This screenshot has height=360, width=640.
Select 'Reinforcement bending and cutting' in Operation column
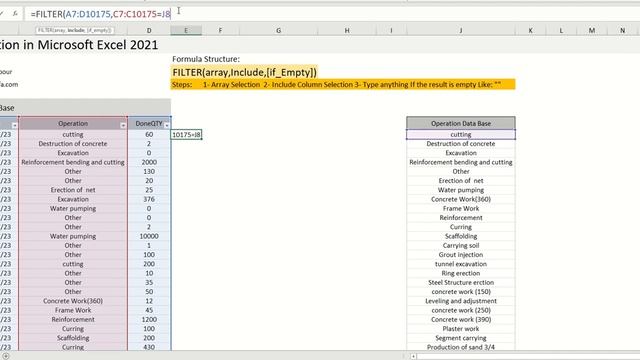(73, 162)
